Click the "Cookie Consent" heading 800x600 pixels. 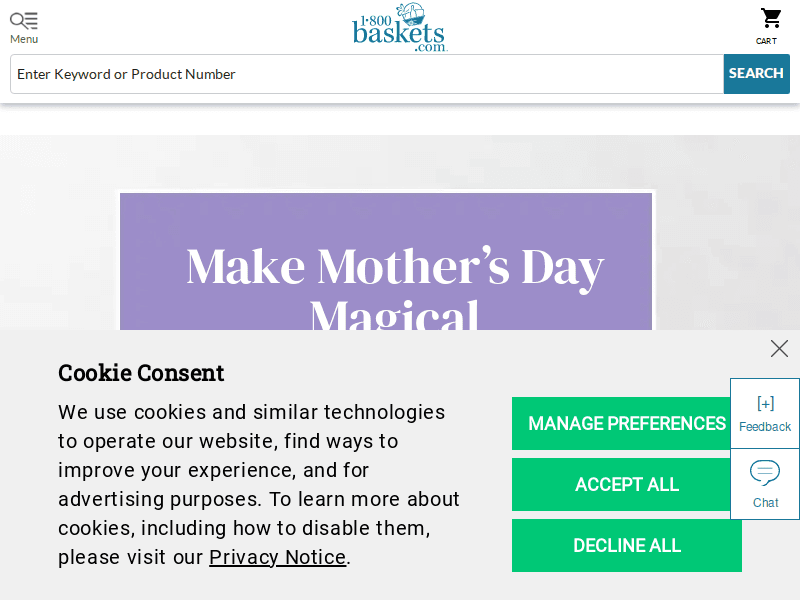point(141,373)
